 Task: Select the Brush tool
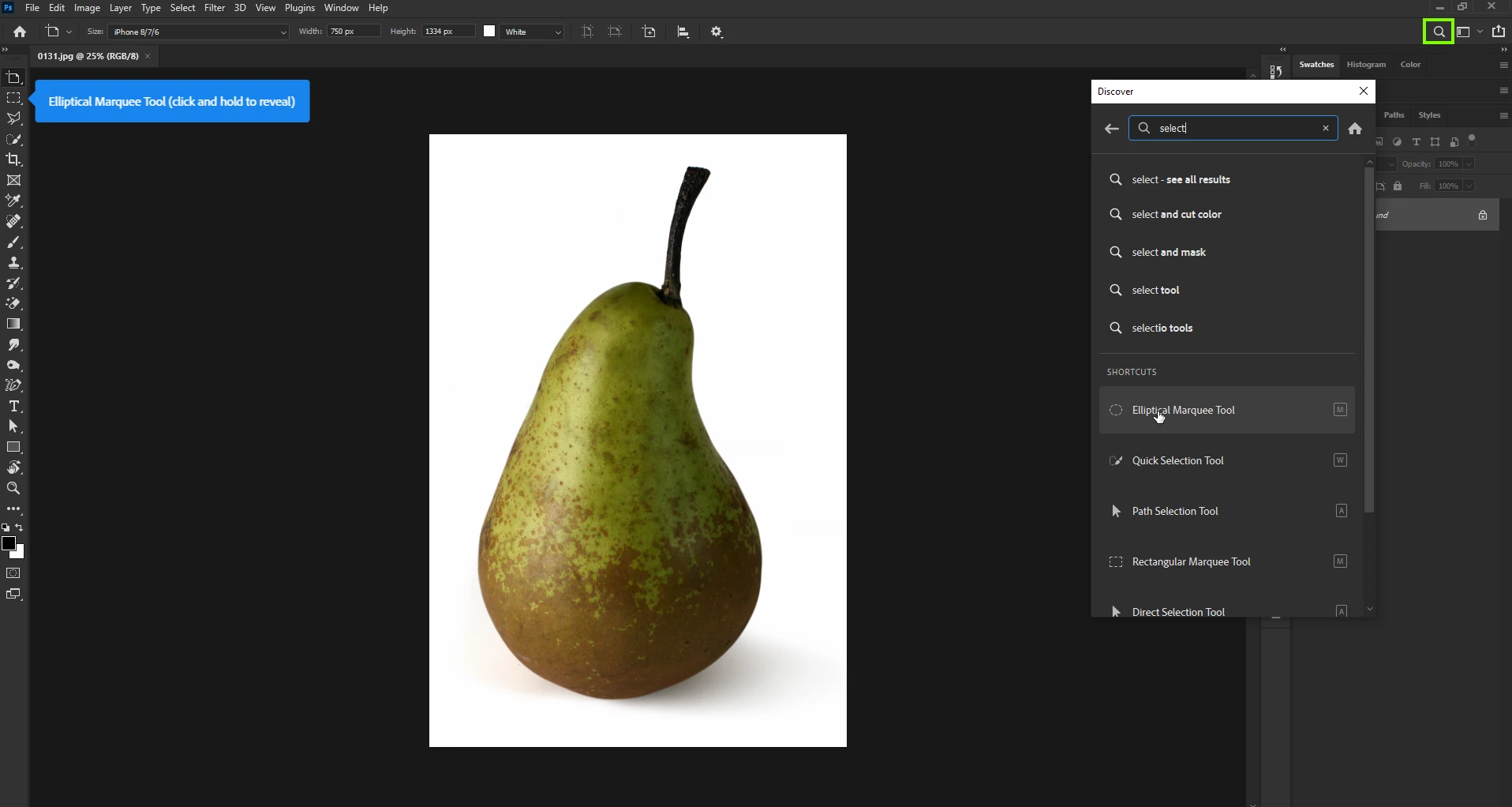click(14, 242)
